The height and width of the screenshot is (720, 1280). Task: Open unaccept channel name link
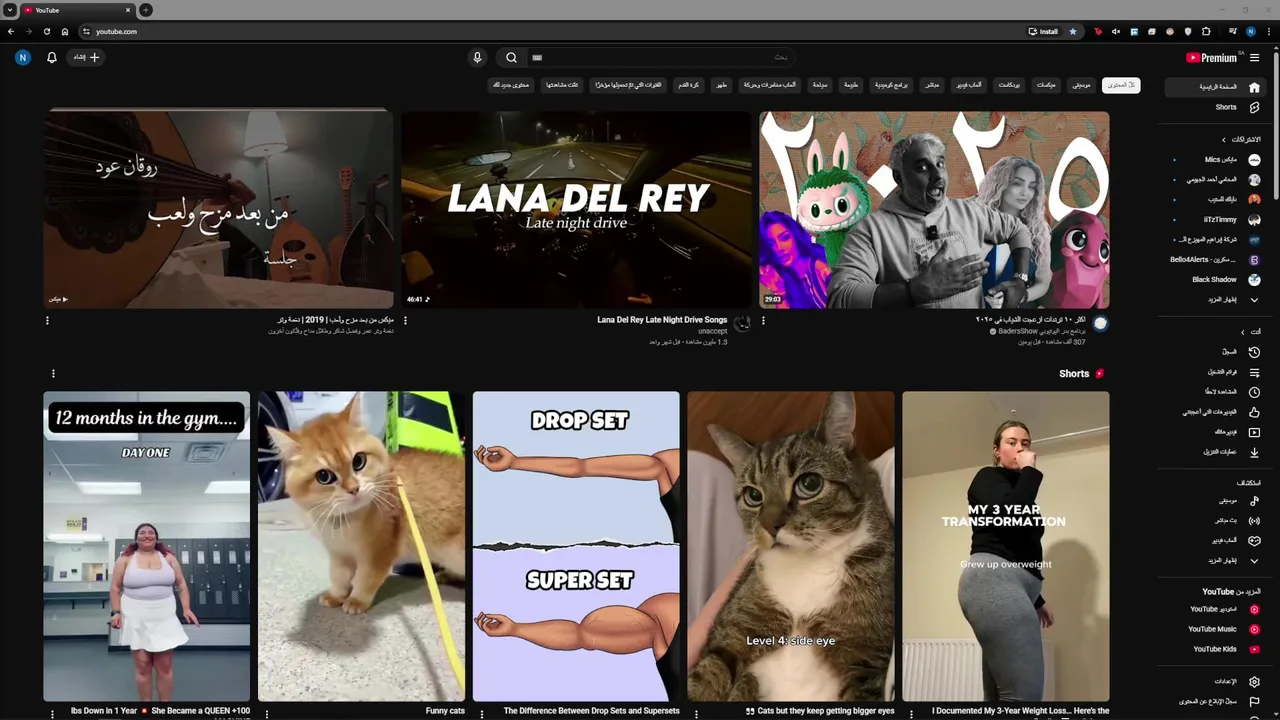coord(713,331)
